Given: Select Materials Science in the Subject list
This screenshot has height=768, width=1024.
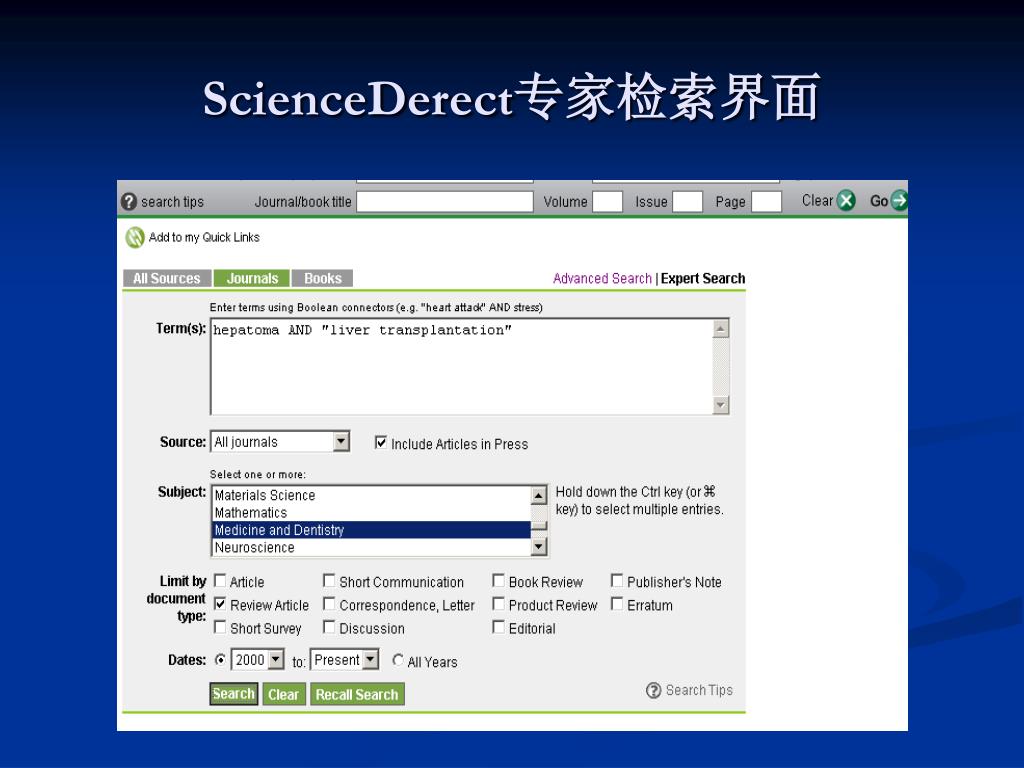Looking at the screenshot, I should [371, 495].
